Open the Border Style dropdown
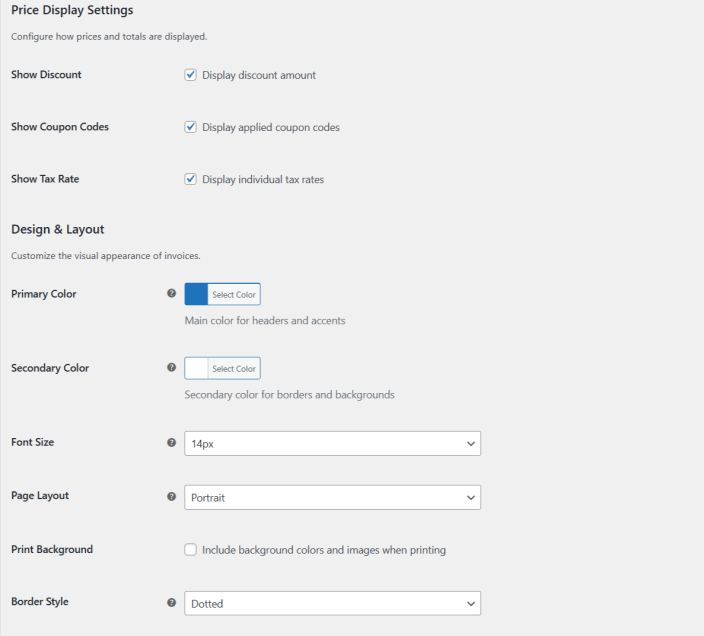 click(332, 604)
